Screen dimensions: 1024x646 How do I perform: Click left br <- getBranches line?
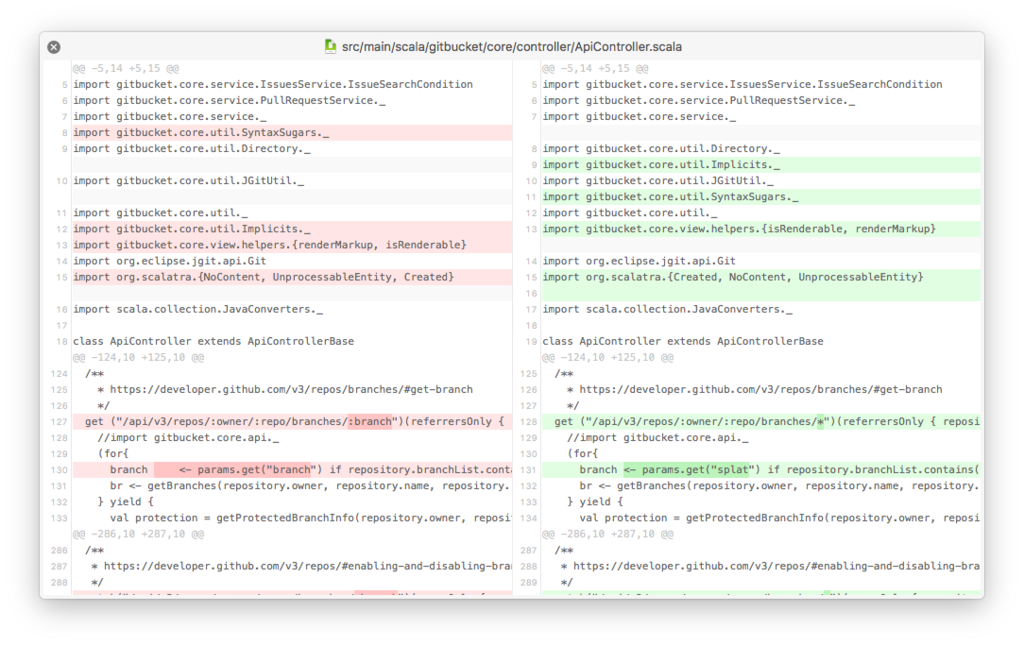click(x=310, y=486)
